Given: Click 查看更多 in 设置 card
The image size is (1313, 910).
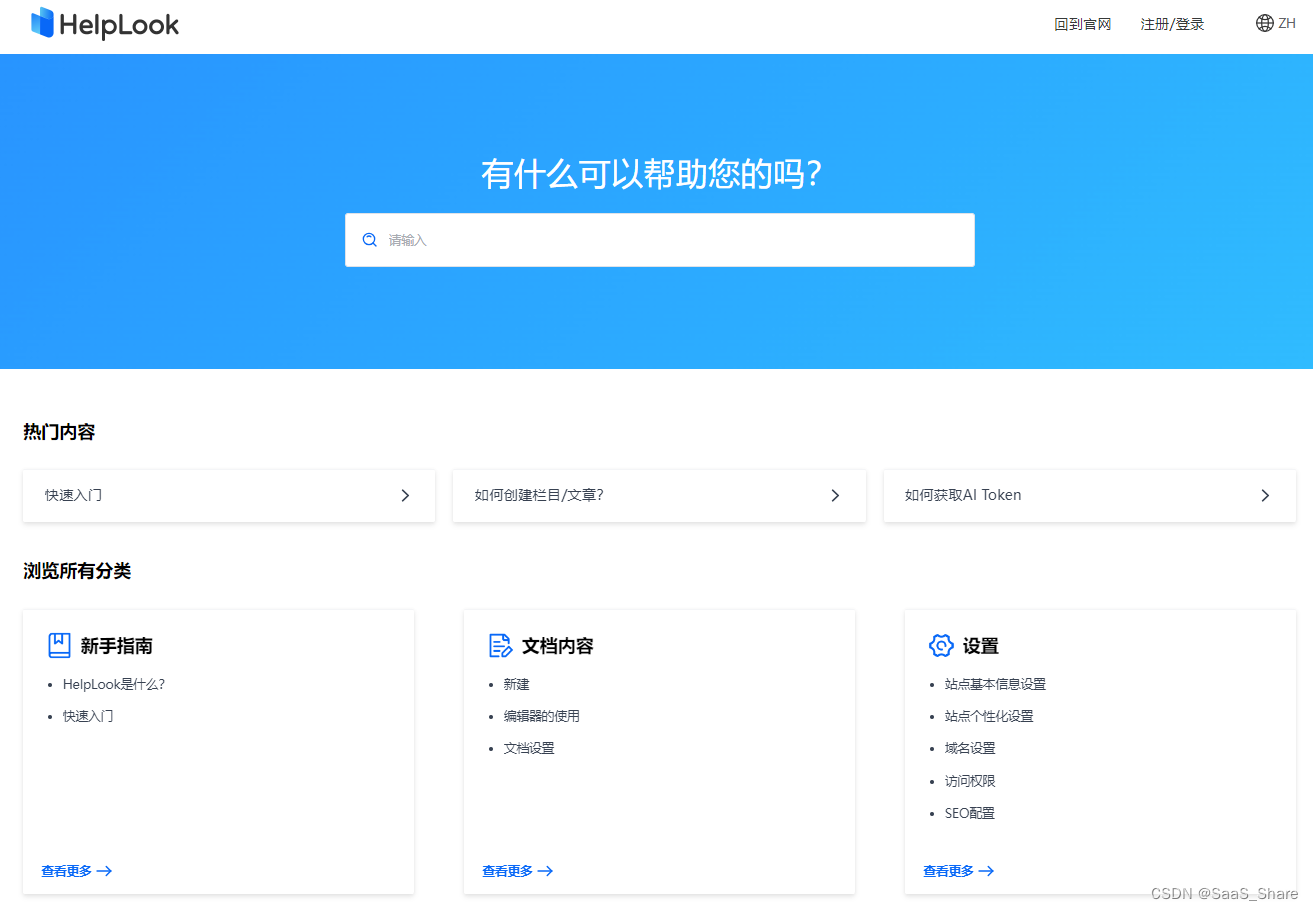Looking at the screenshot, I should tap(949, 871).
